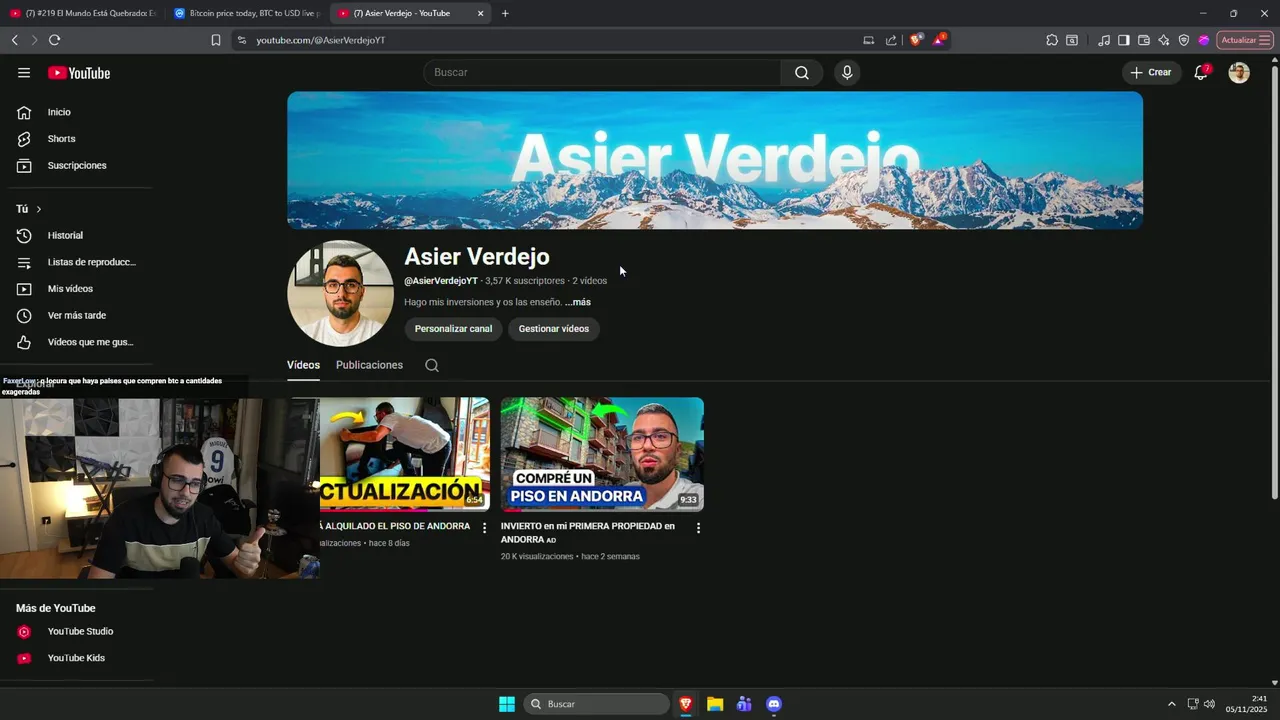1280x720 pixels.
Task: Open the VPN shield icon
Action: coord(1184,40)
